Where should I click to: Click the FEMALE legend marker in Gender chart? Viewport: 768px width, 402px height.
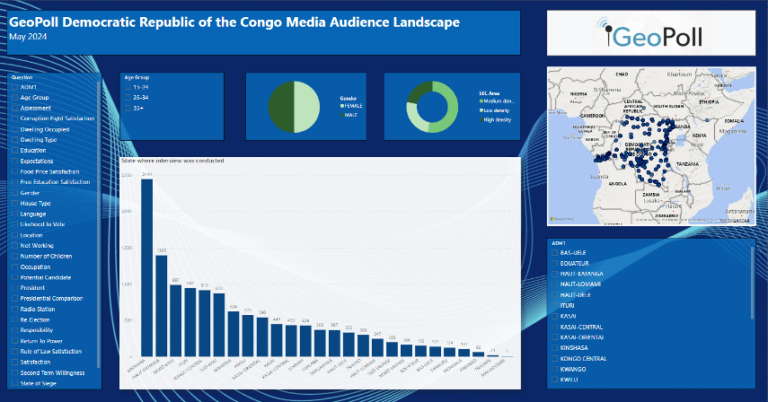(341, 106)
